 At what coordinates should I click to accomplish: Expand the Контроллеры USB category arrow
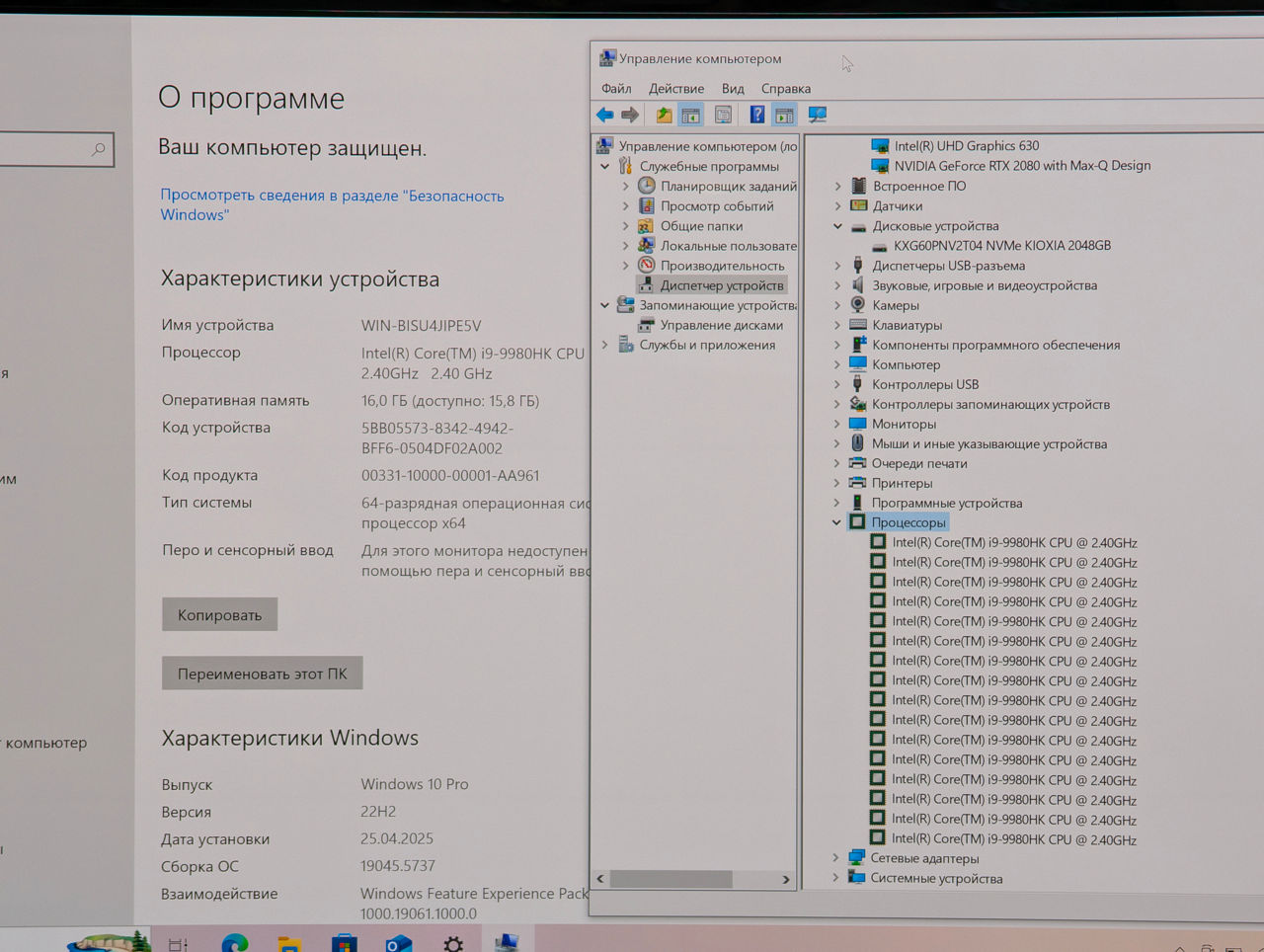(x=837, y=384)
